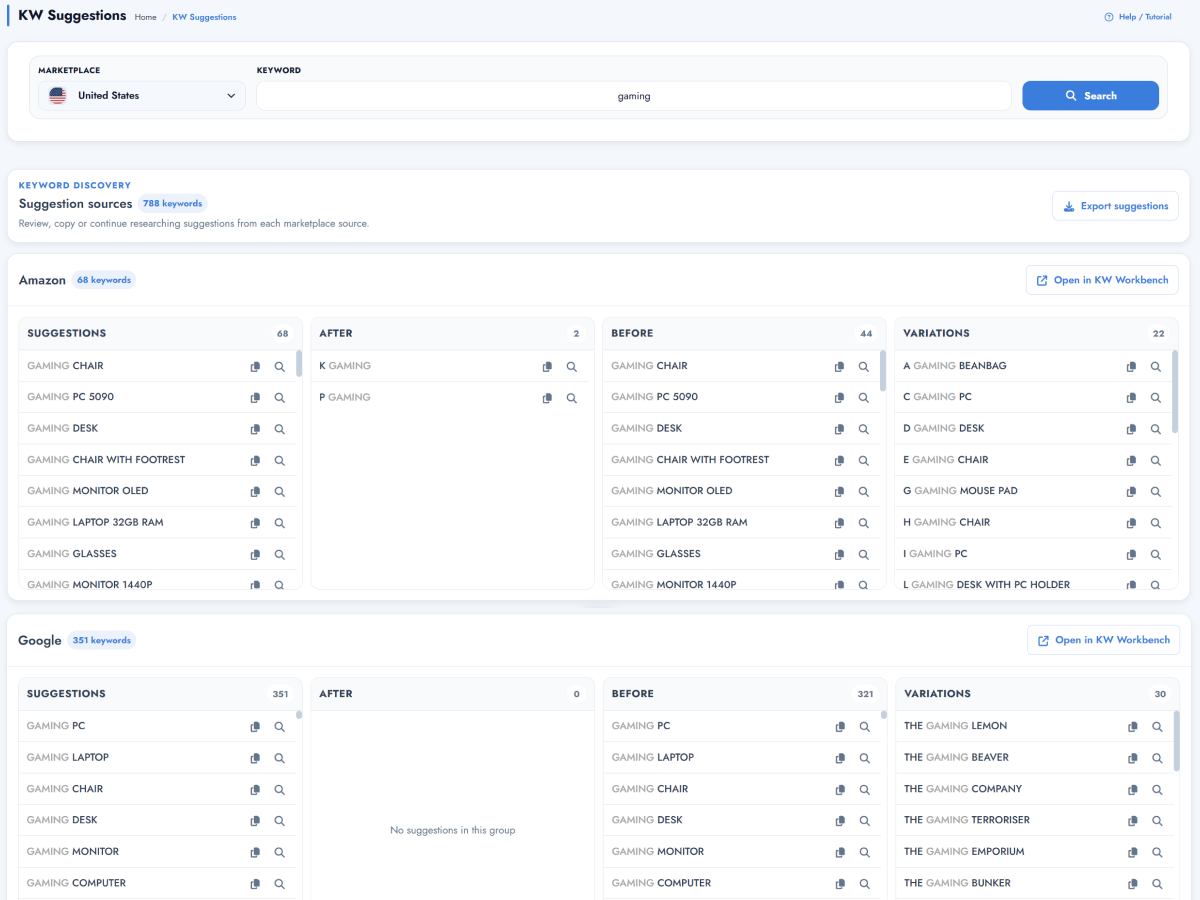
Task: Click the Amazon Suggestions list scrollbar
Action: [299, 364]
